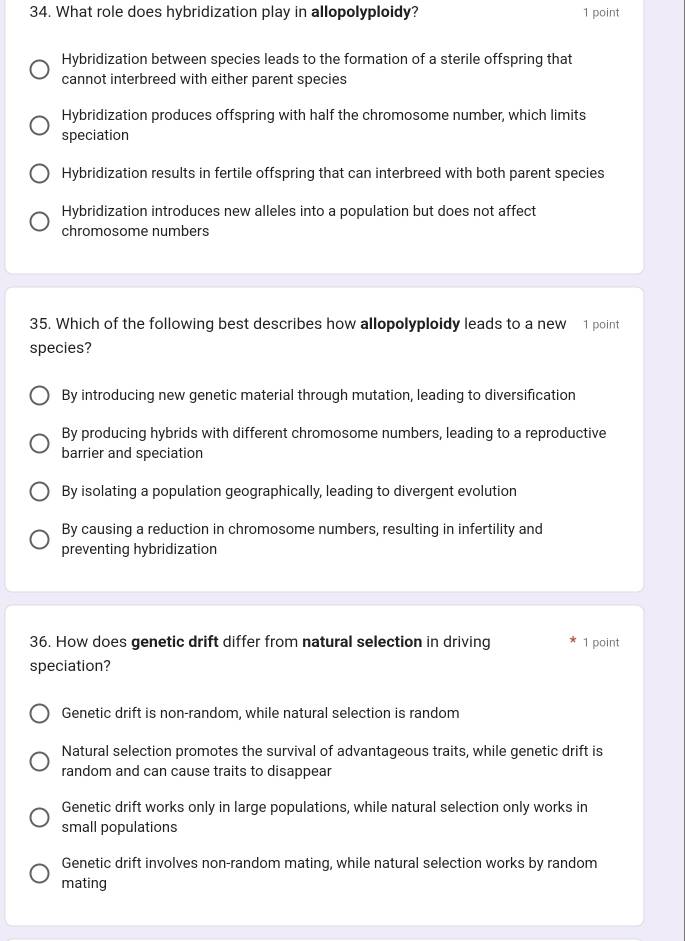The height and width of the screenshot is (941, 685).
Task: Click the title of question 34
Action: tap(224, 12)
